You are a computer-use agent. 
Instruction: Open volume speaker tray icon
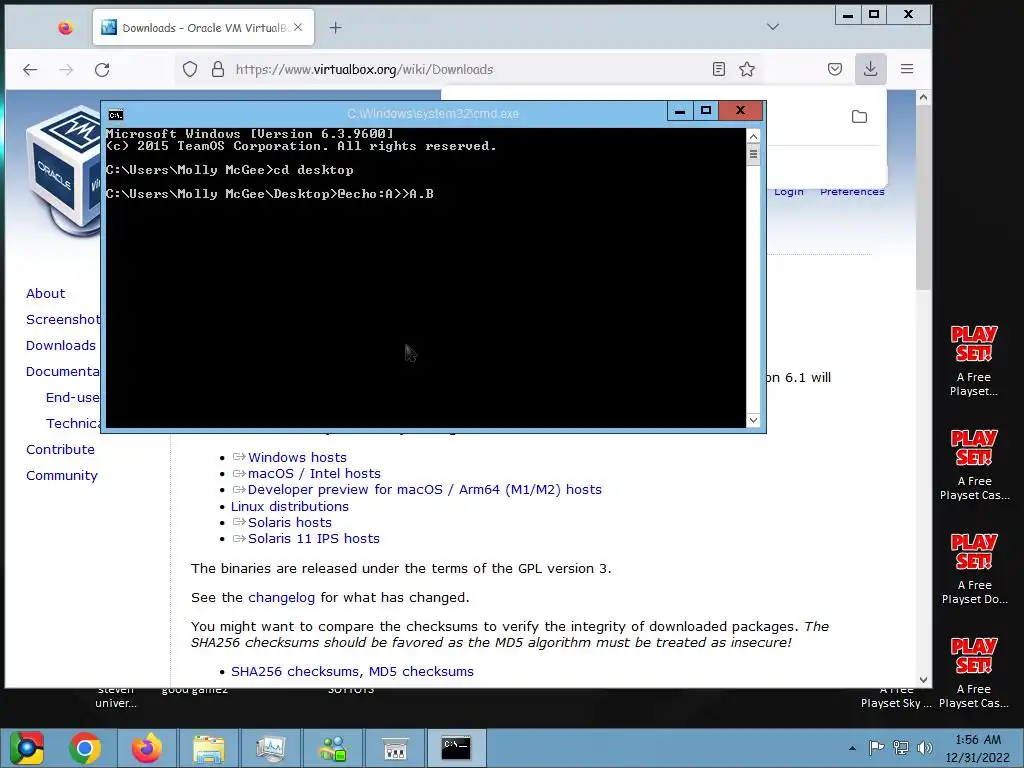[x=924, y=748]
